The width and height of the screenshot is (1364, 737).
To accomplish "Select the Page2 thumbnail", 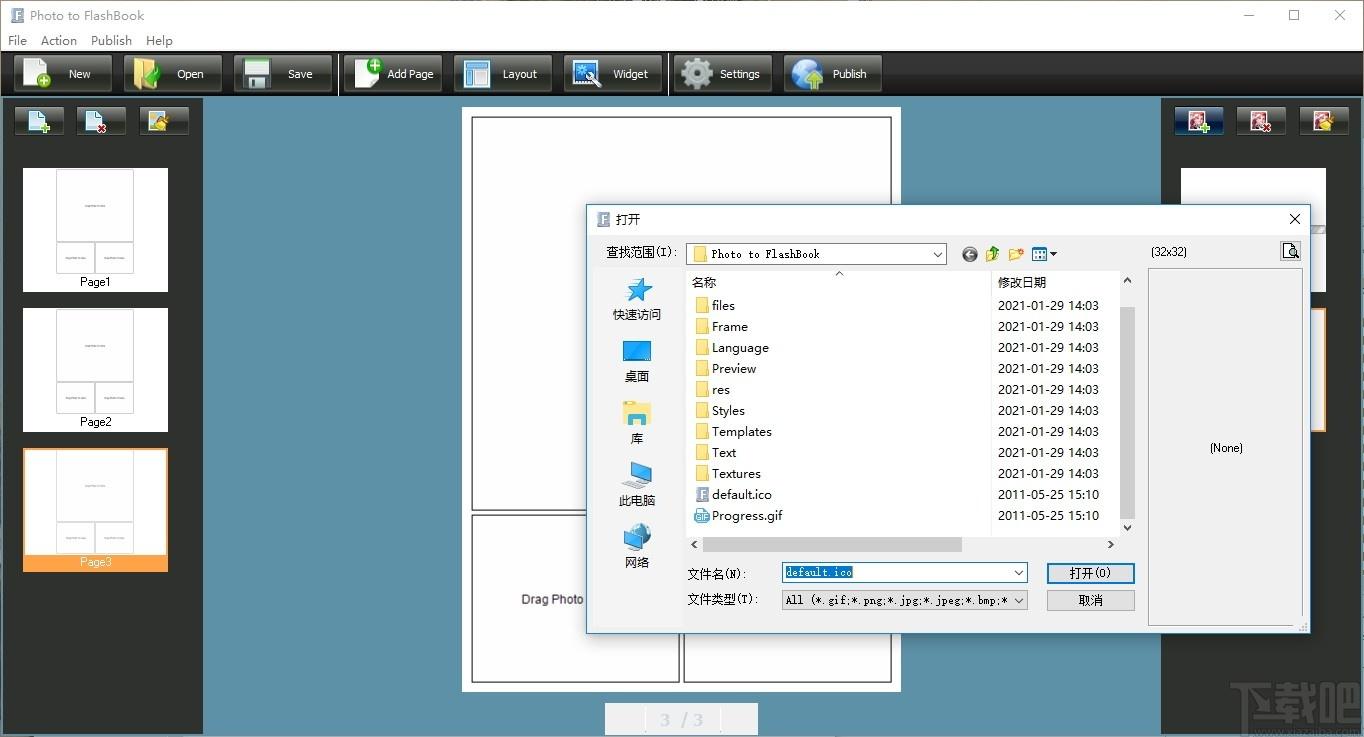I will [x=95, y=370].
